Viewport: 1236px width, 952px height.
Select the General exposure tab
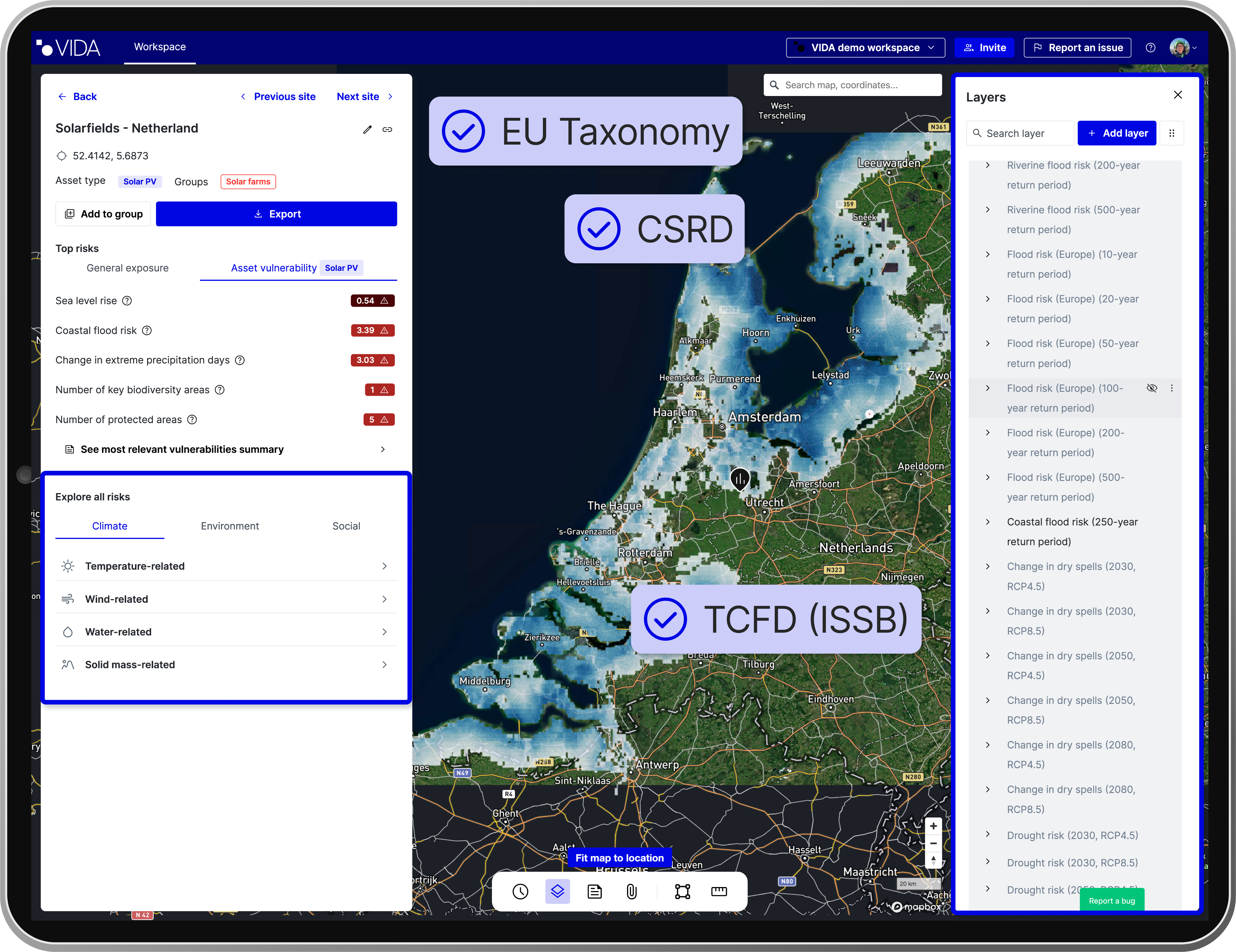click(x=127, y=268)
